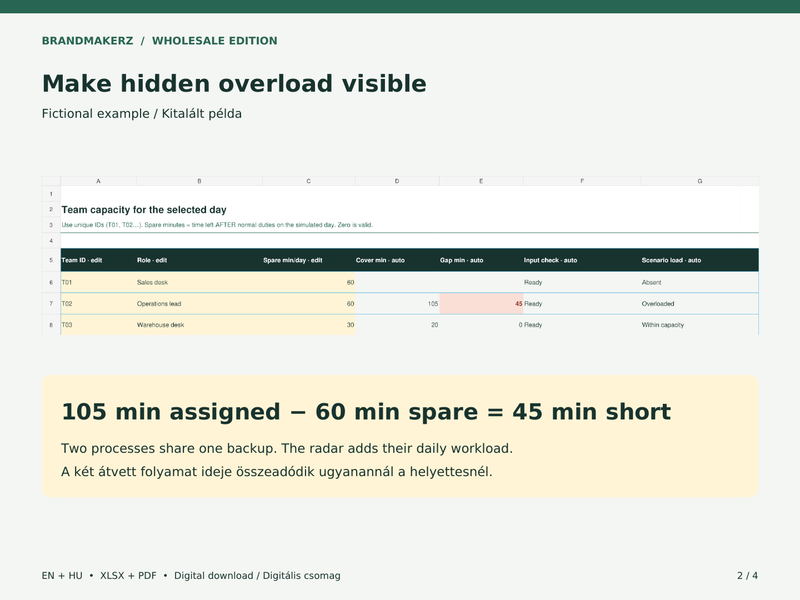
Task: Select column D header in spreadsheet
Action: 397,181
